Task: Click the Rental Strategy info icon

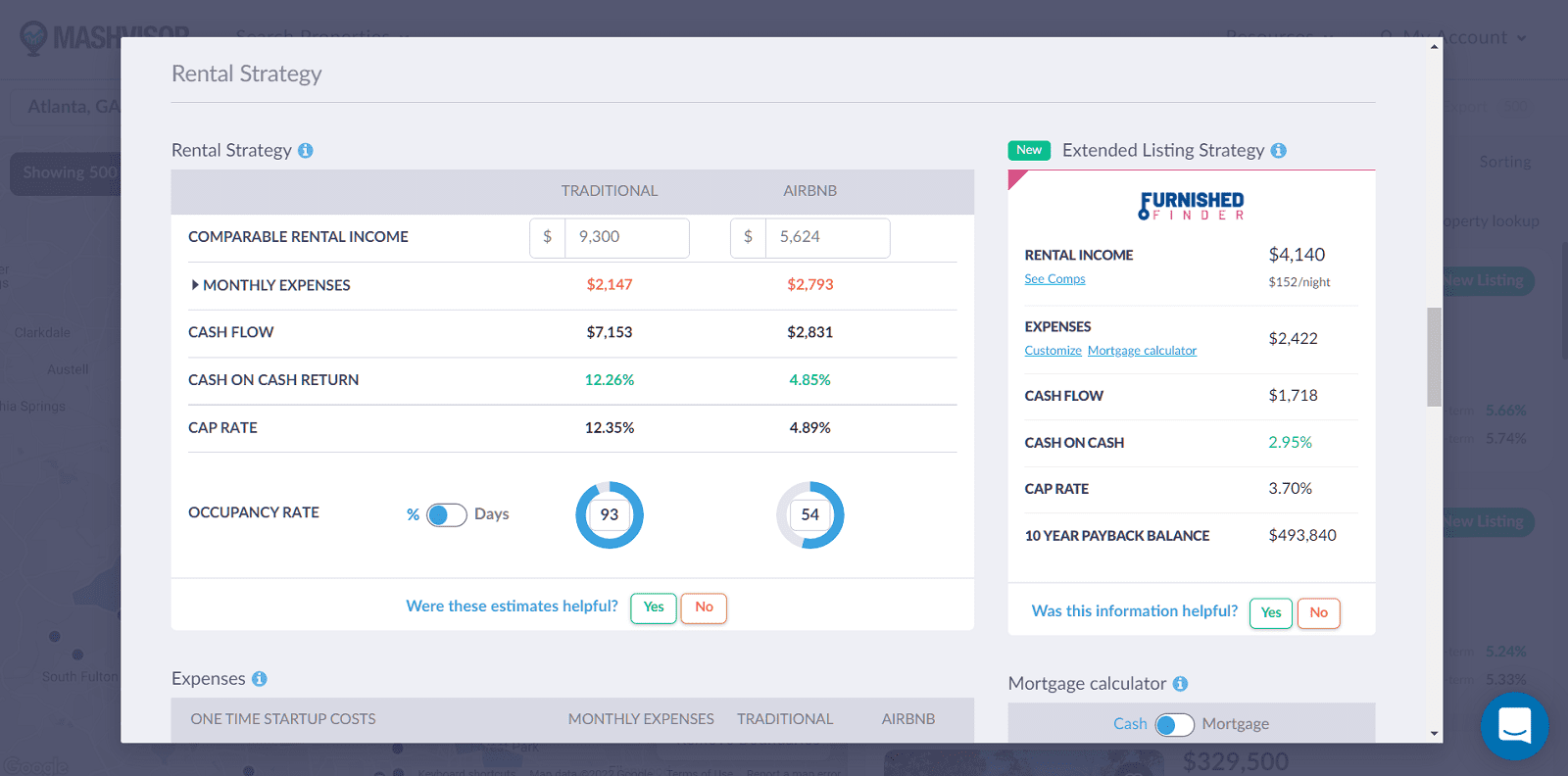Action: coord(306,151)
